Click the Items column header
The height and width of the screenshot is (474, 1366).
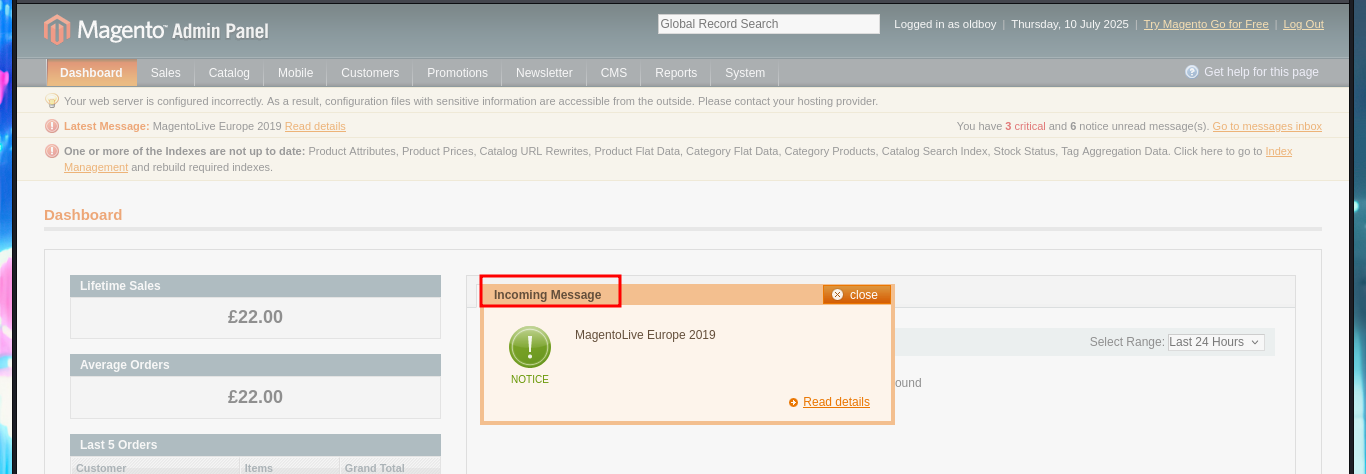click(259, 468)
